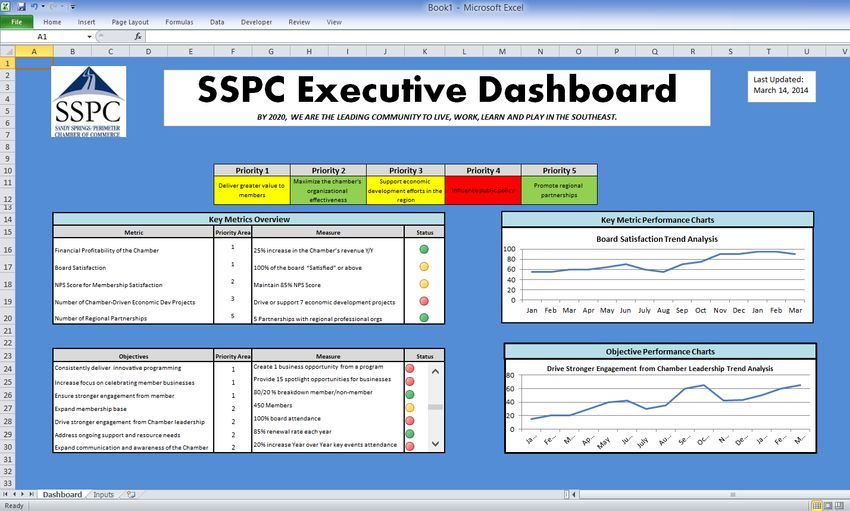Click the horizontal scrollbar left arrow

pyautogui.click(x=574, y=494)
